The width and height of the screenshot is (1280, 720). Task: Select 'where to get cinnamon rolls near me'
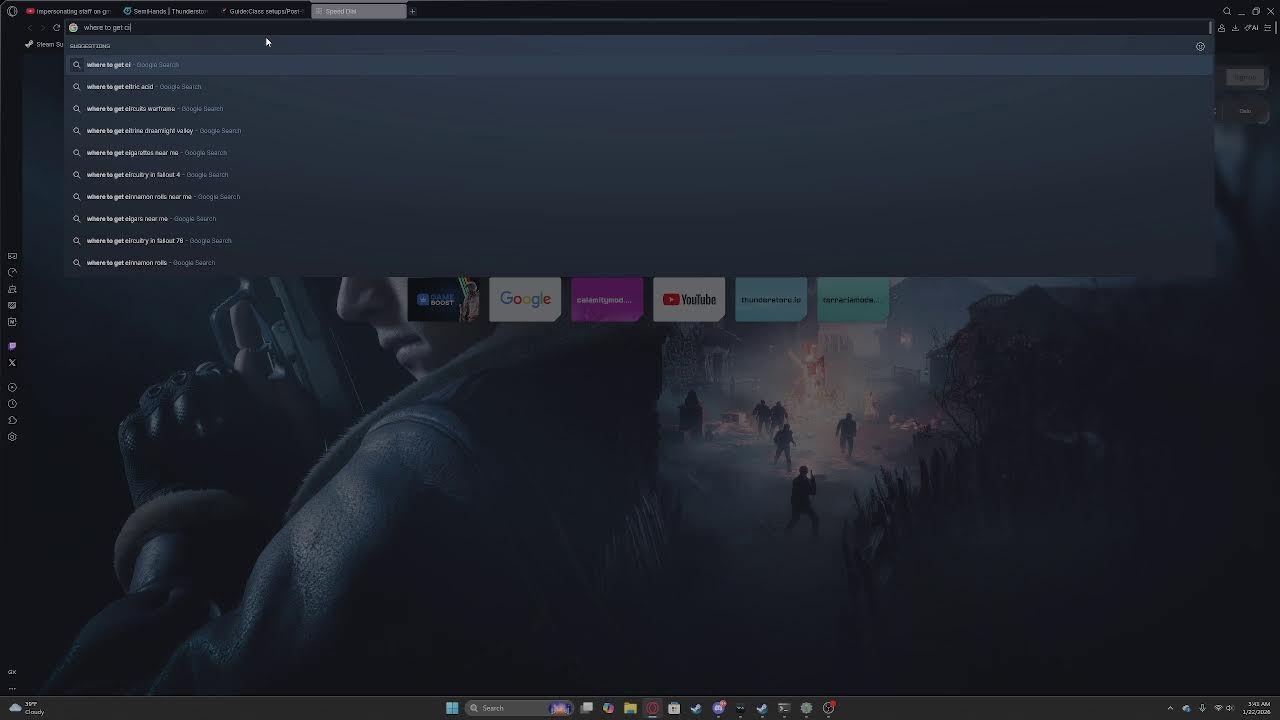(640, 197)
